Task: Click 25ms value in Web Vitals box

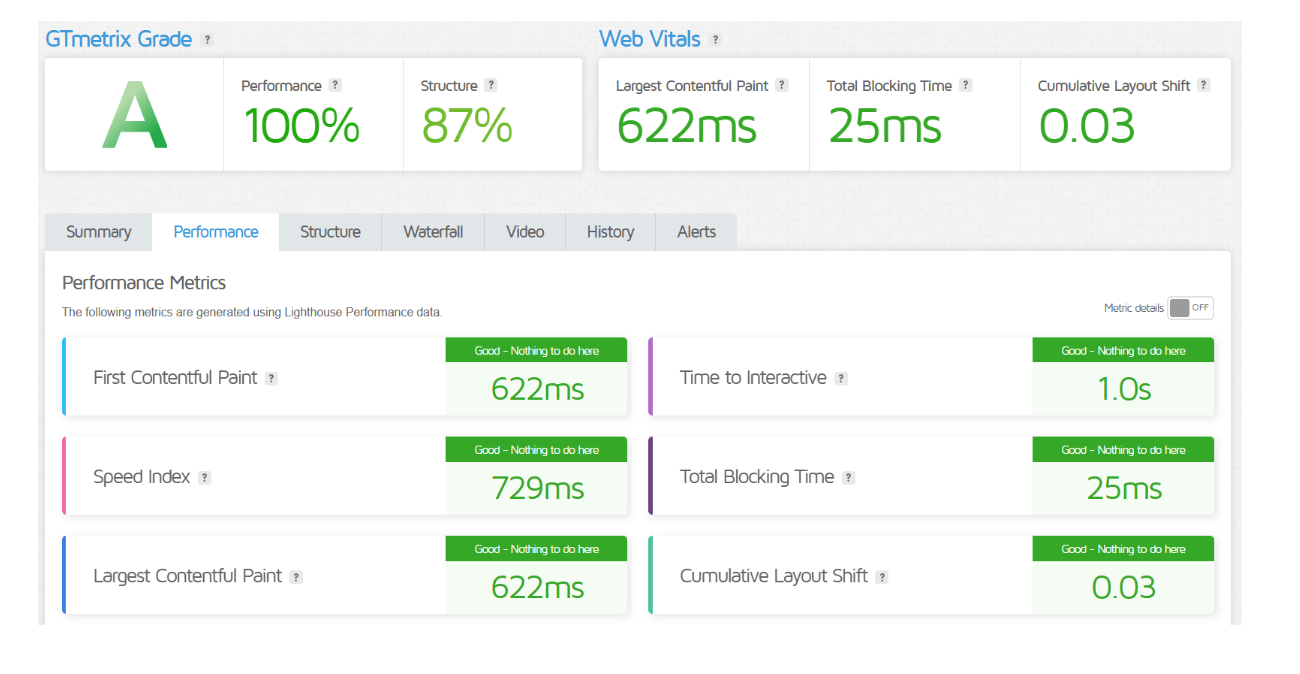Action: pos(885,126)
